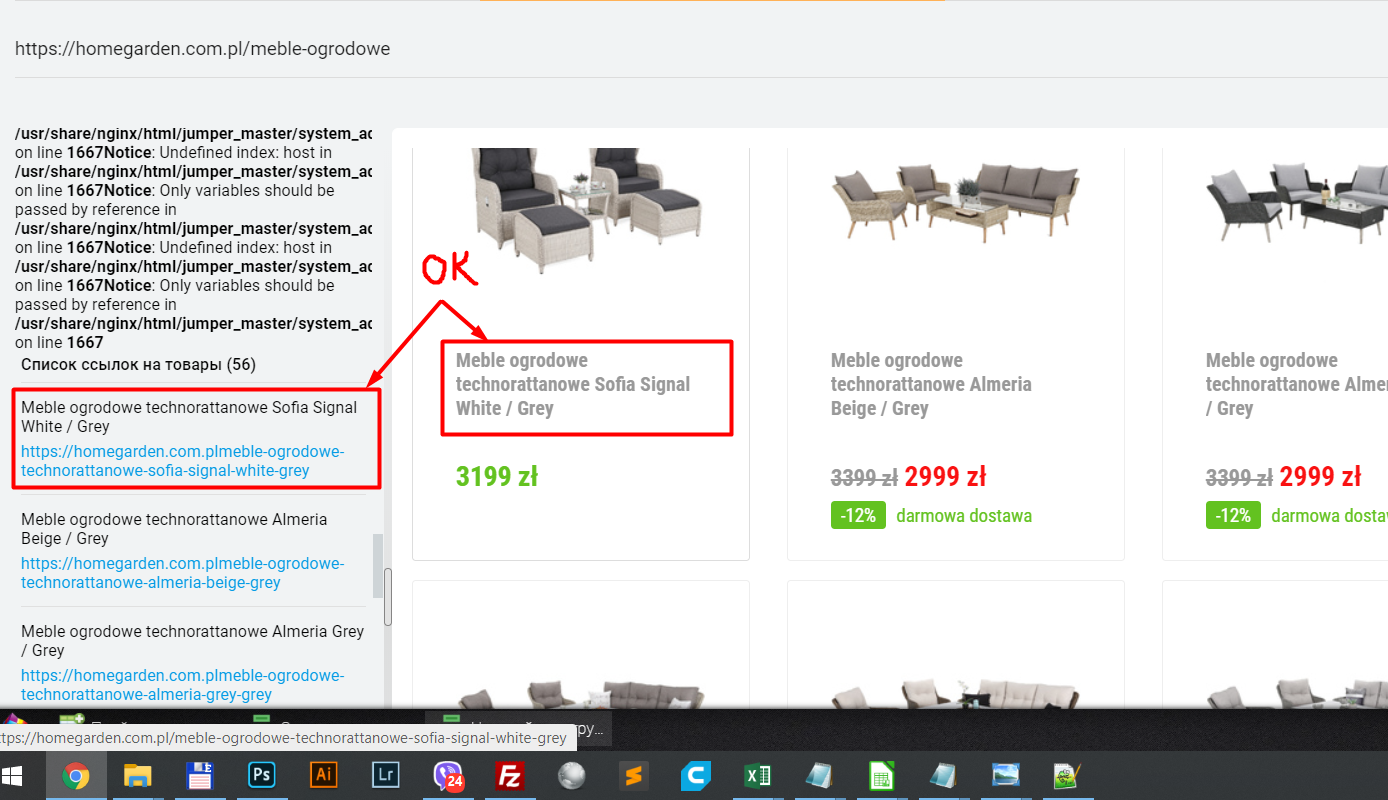
Task: Open Windows Start menu
Action: 14,776
